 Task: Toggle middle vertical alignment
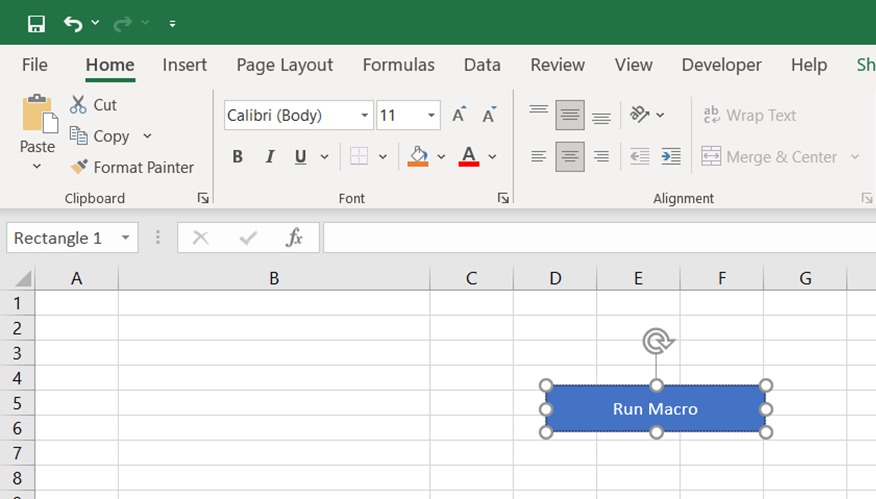tap(570, 115)
